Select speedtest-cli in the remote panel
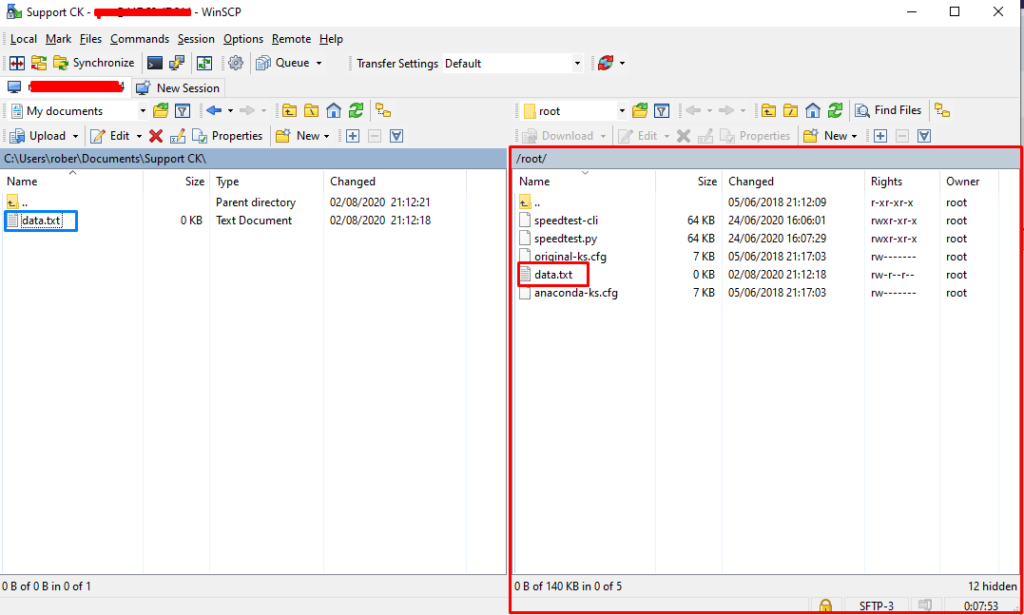Screen dimensions: 1024x615 pos(566,220)
